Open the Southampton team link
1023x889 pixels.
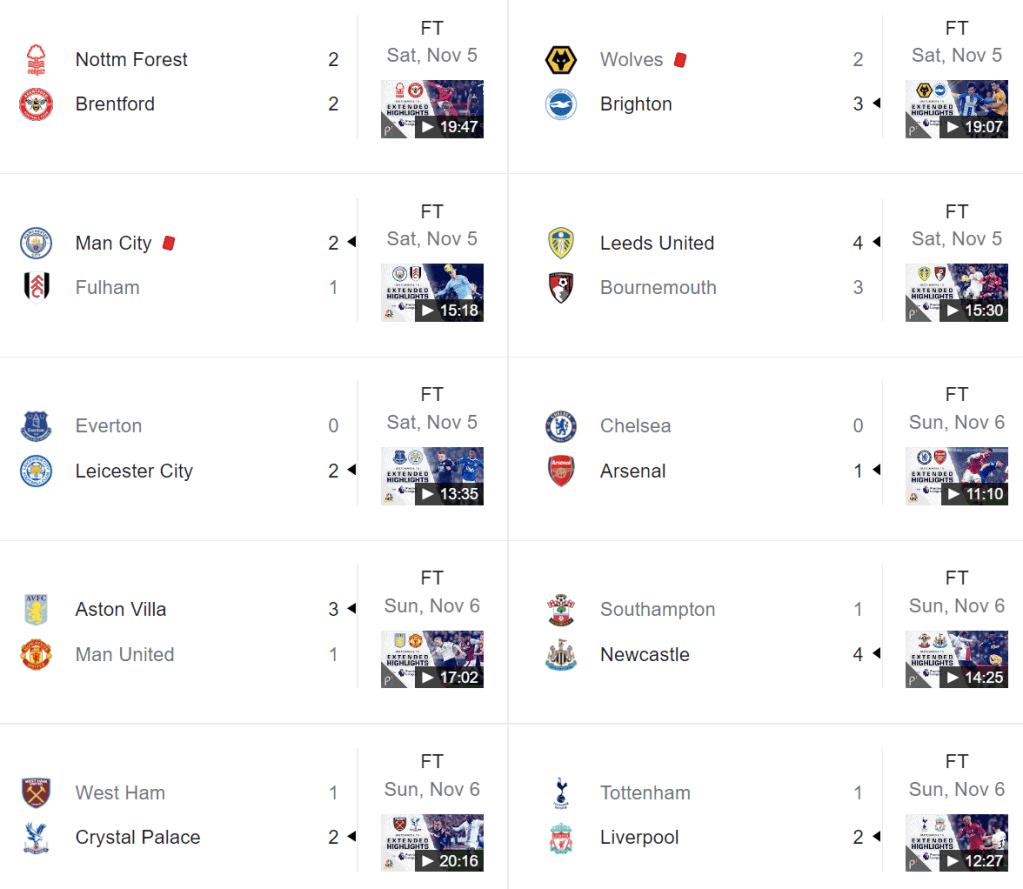click(658, 609)
